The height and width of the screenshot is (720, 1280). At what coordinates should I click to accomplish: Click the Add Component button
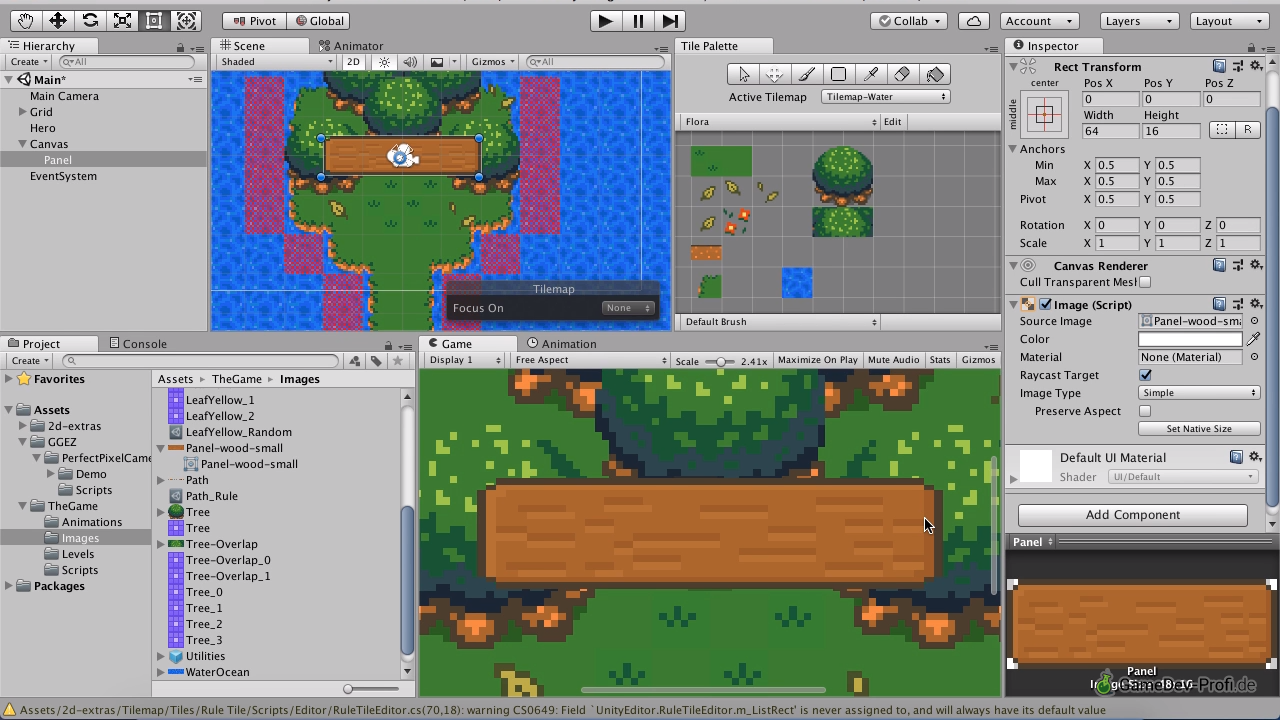coord(1132,515)
